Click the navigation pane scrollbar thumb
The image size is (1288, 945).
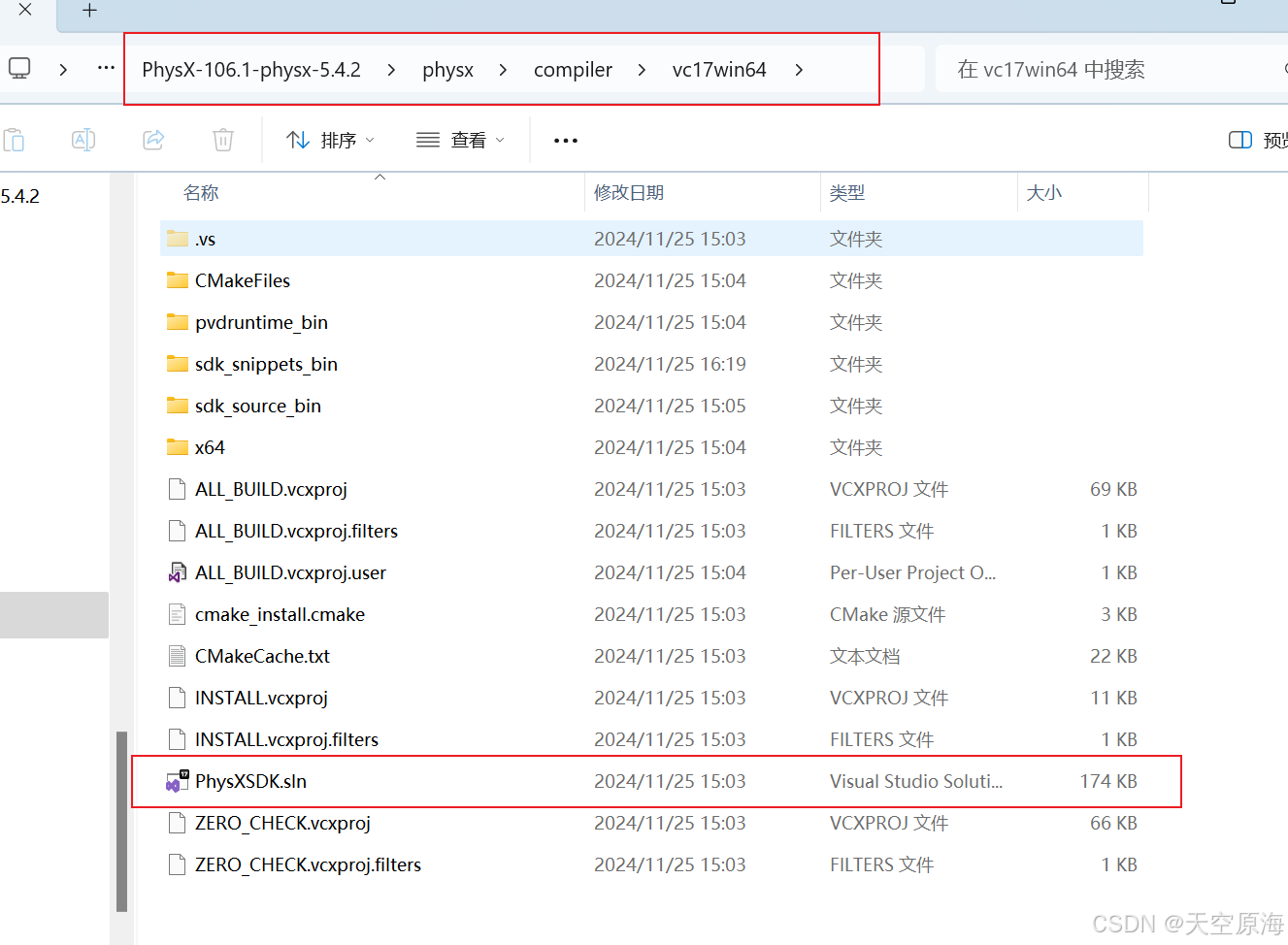click(x=121, y=821)
